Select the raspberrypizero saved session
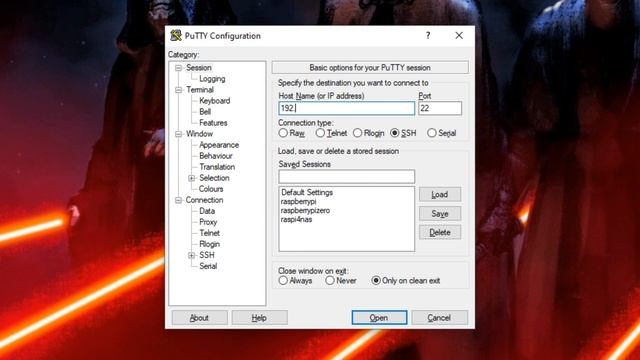Image resolution: width=640 pixels, height=360 pixels. click(305, 211)
